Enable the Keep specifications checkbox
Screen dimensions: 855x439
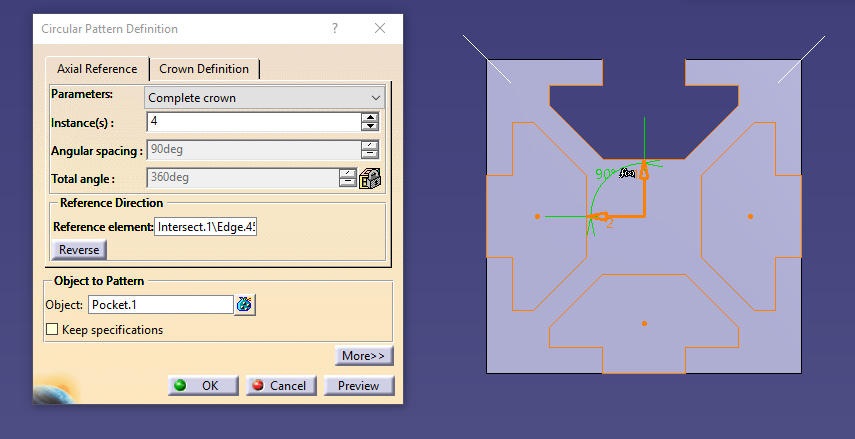(52, 329)
